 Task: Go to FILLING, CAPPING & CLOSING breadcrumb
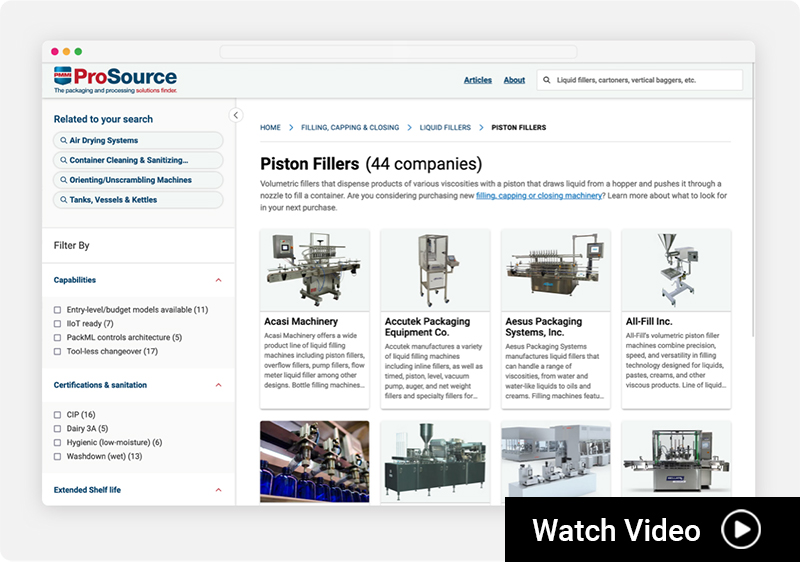tap(350, 127)
